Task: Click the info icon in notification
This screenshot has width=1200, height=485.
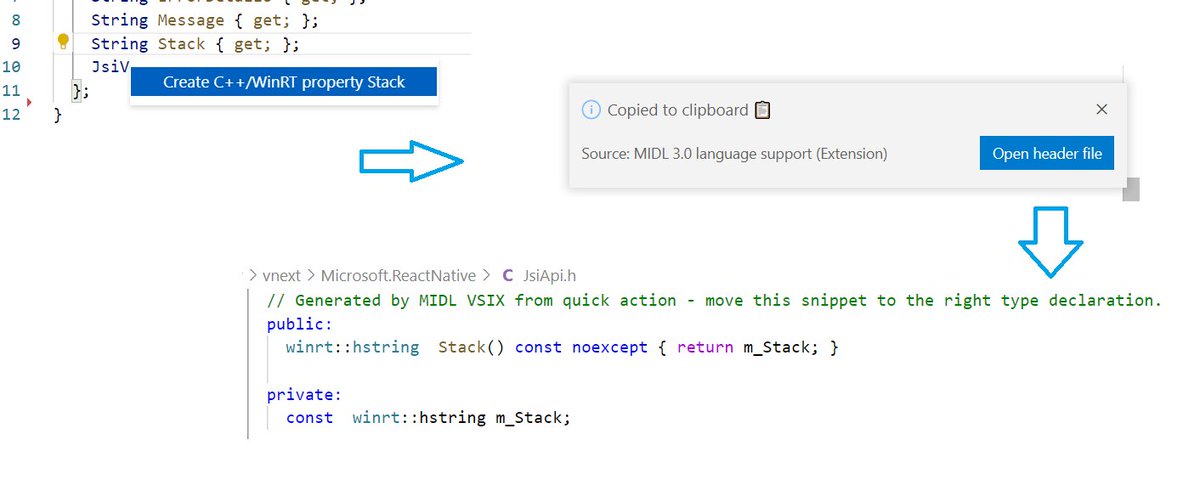Action: (x=591, y=110)
